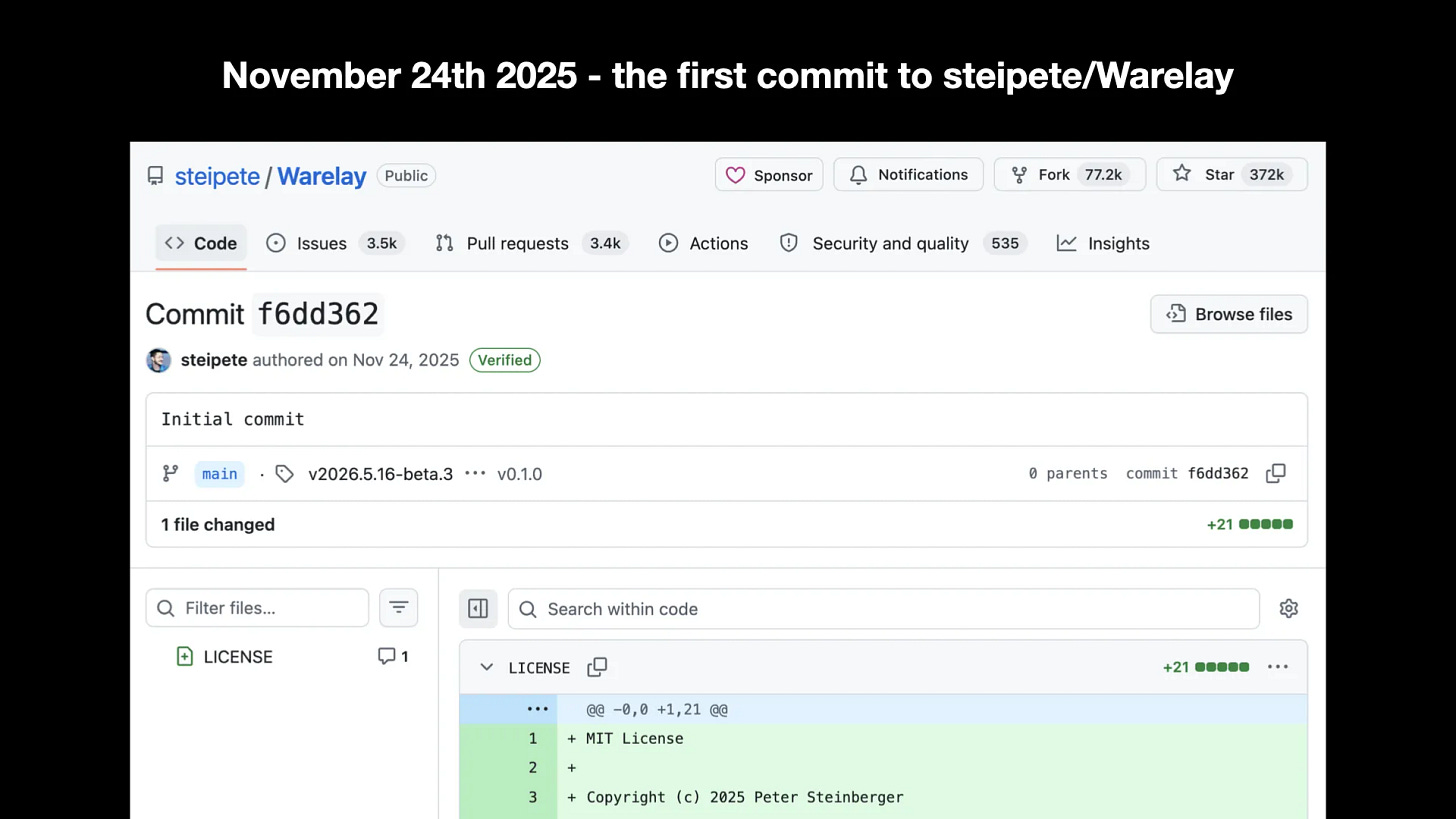The height and width of the screenshot is (819, 1456).
Task: Click the Public visibility label
Action: 406,176
